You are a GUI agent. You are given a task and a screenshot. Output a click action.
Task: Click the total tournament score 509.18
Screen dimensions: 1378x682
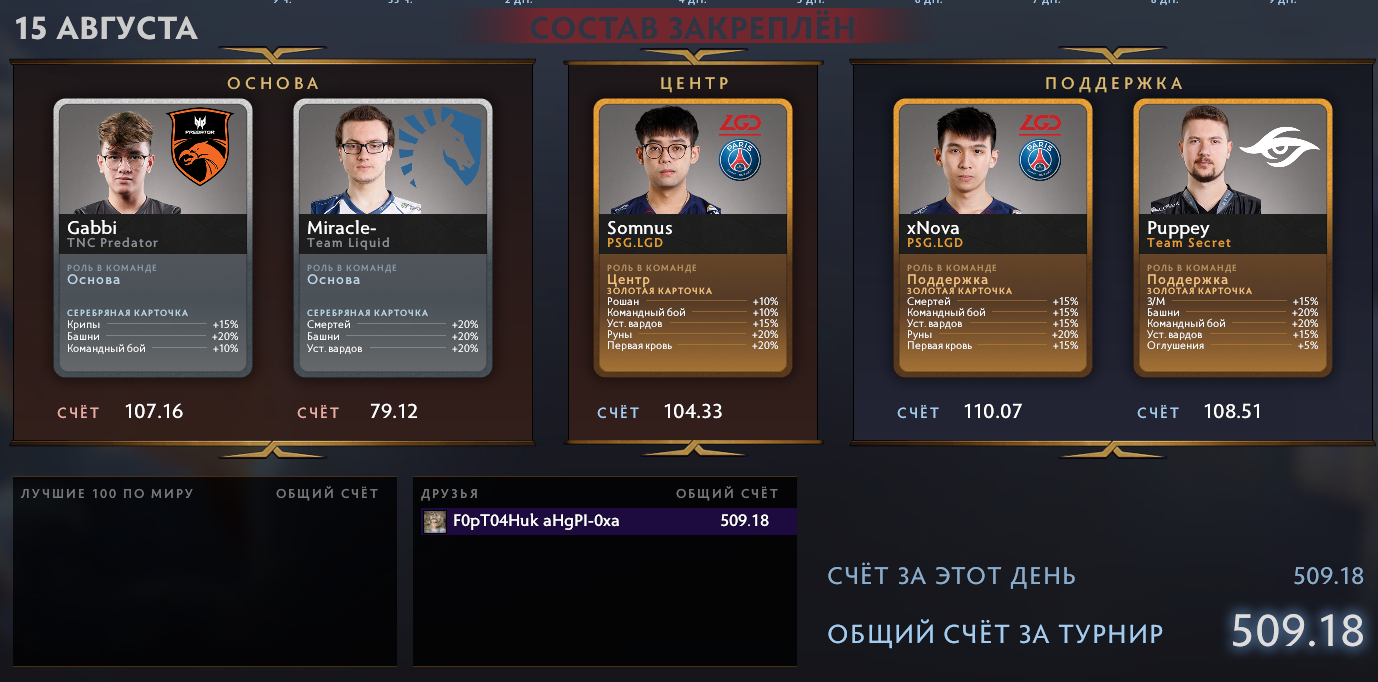[x=1297, y=631]
